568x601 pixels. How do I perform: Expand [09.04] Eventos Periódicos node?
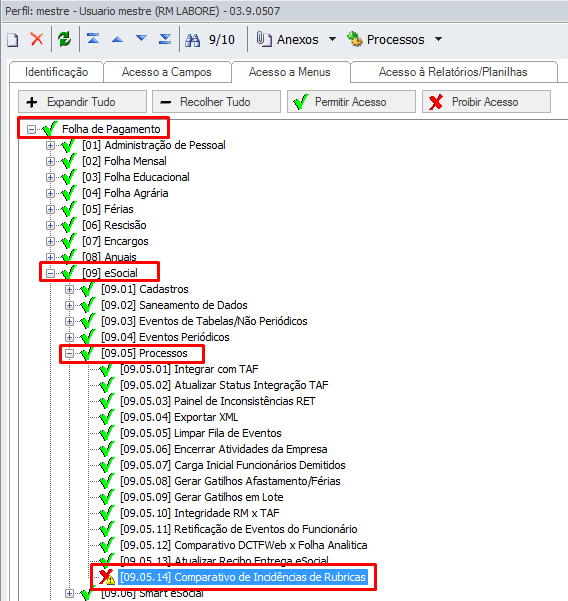tap(69, 337)
